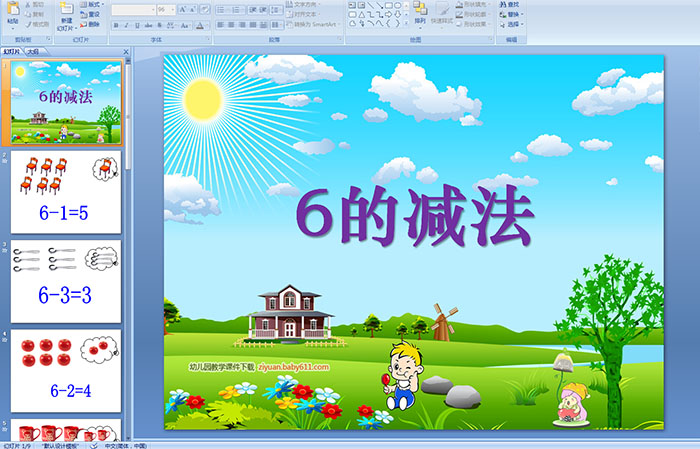Toggle Align Left paragraph alignment
This screenshot has width=700, height=449.
(x=221, y=25)
